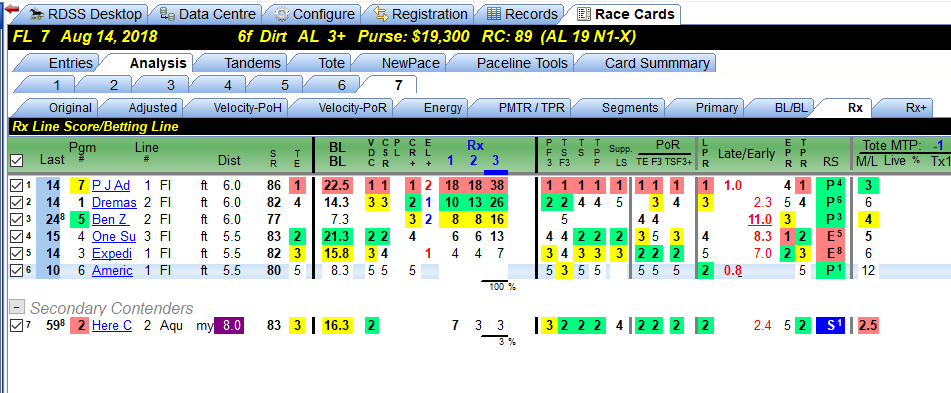Click the purple 8.0 distance cell

pyautogui.click(x=230, y=326)
